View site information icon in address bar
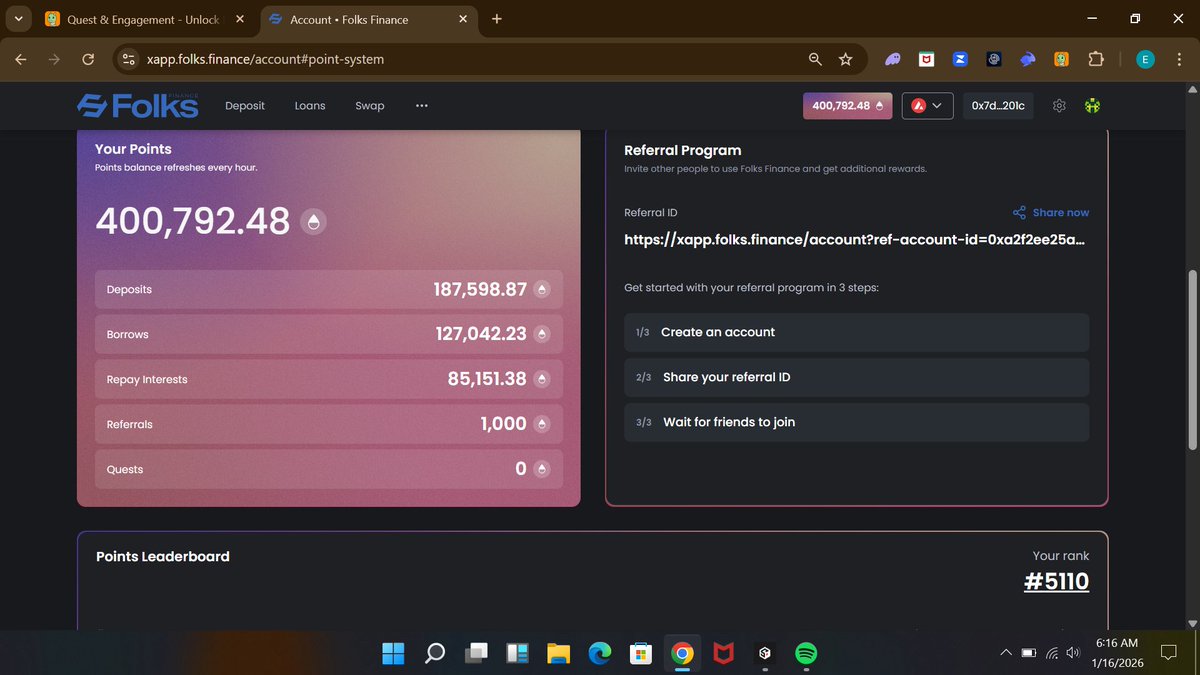The width and height of the screenshot is (1200, 675). coord(128,60)
